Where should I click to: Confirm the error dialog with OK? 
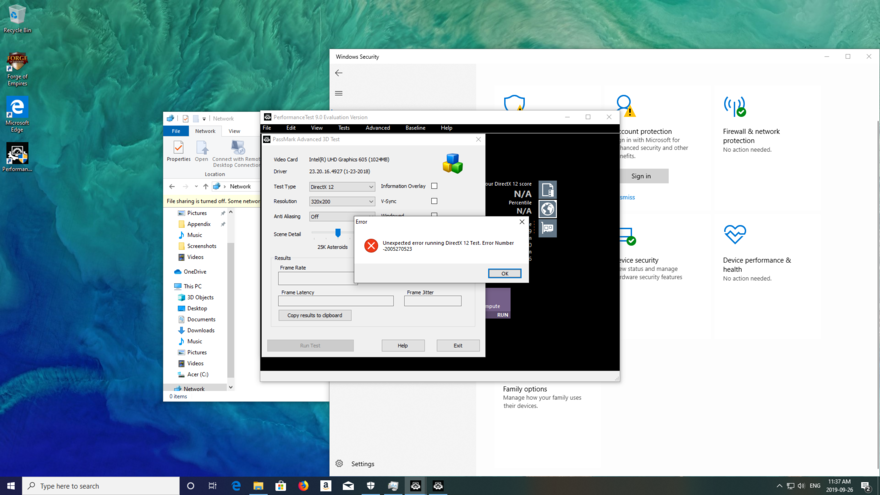point(504,273)
